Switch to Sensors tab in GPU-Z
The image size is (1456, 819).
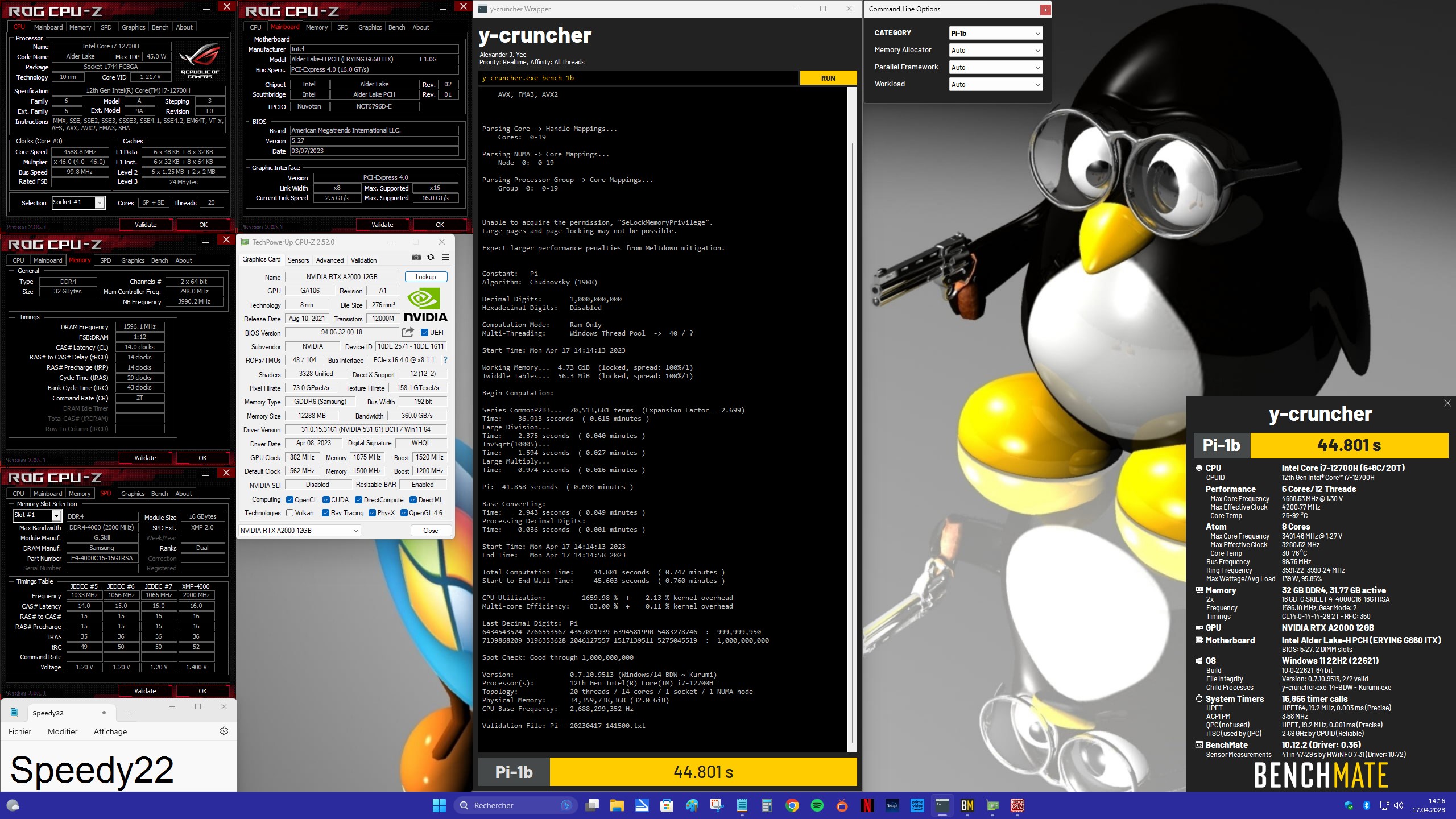(298, 260)
